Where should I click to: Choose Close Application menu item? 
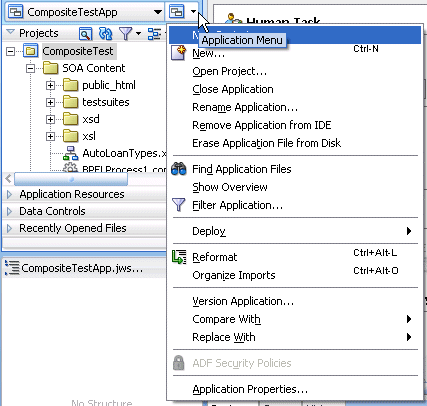[x=295, y=89]
